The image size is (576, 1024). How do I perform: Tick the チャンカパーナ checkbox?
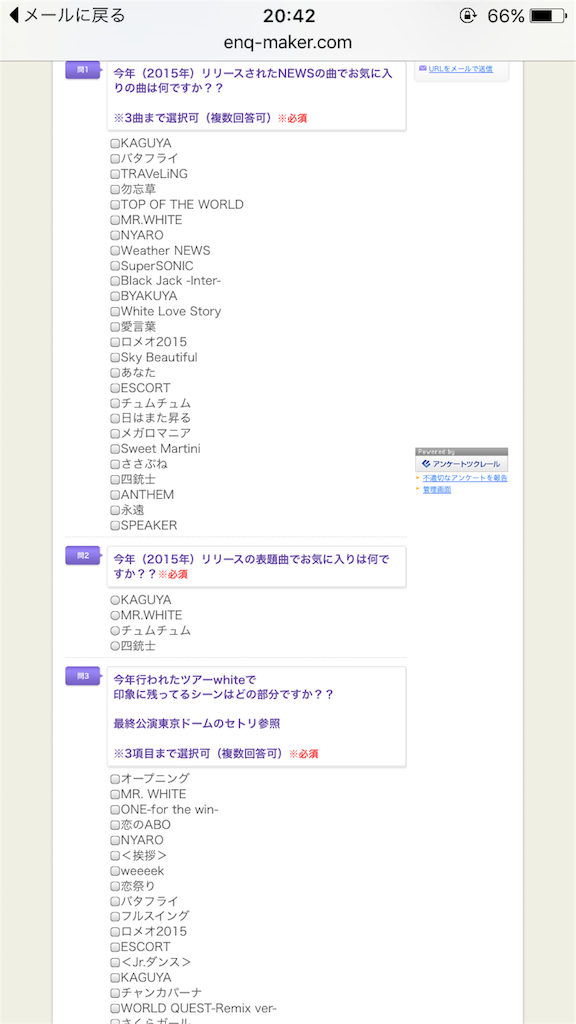click(x=115, y=993)
